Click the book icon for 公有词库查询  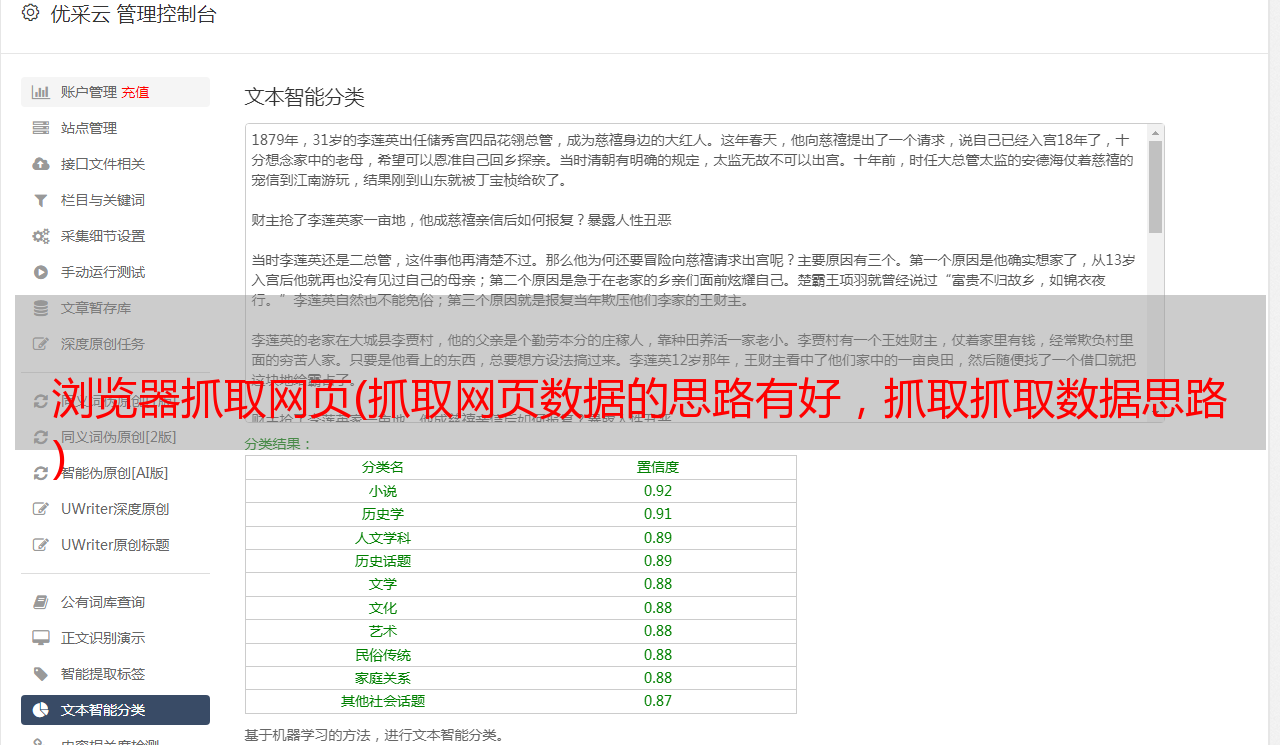point(41,602)
